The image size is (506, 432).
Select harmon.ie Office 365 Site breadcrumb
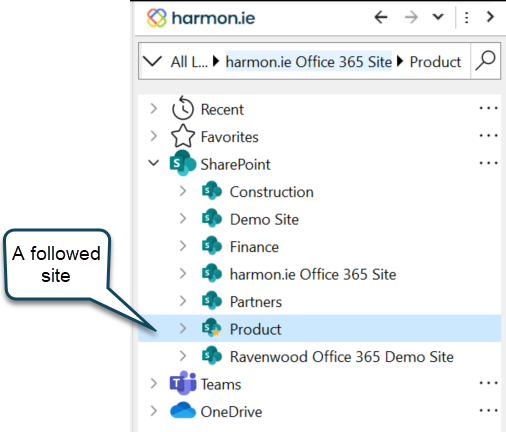[309, 62]
